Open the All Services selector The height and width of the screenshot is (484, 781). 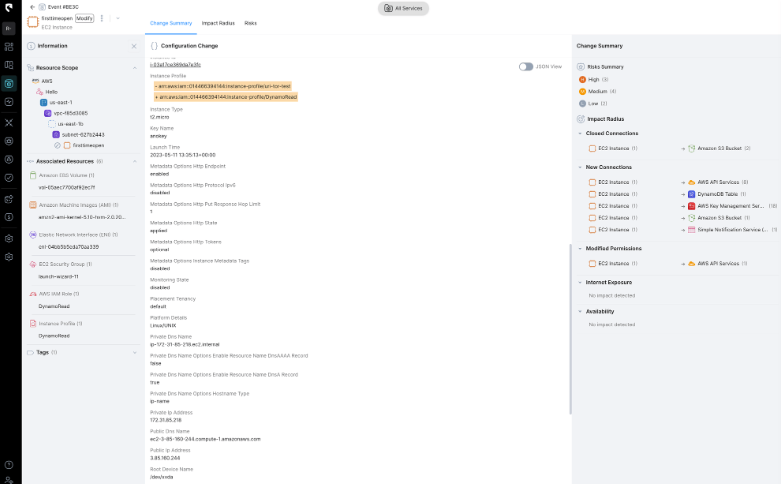tap(402, 8)
